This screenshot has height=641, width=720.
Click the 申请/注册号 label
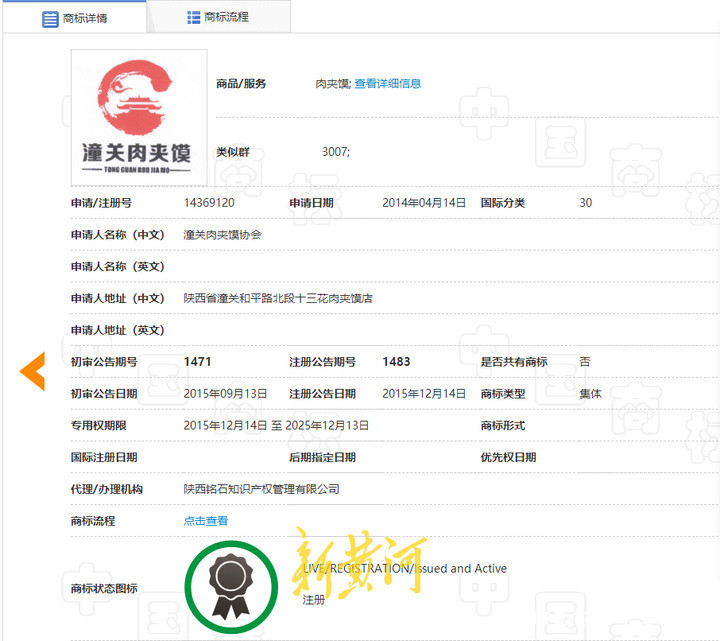[101, 203]
